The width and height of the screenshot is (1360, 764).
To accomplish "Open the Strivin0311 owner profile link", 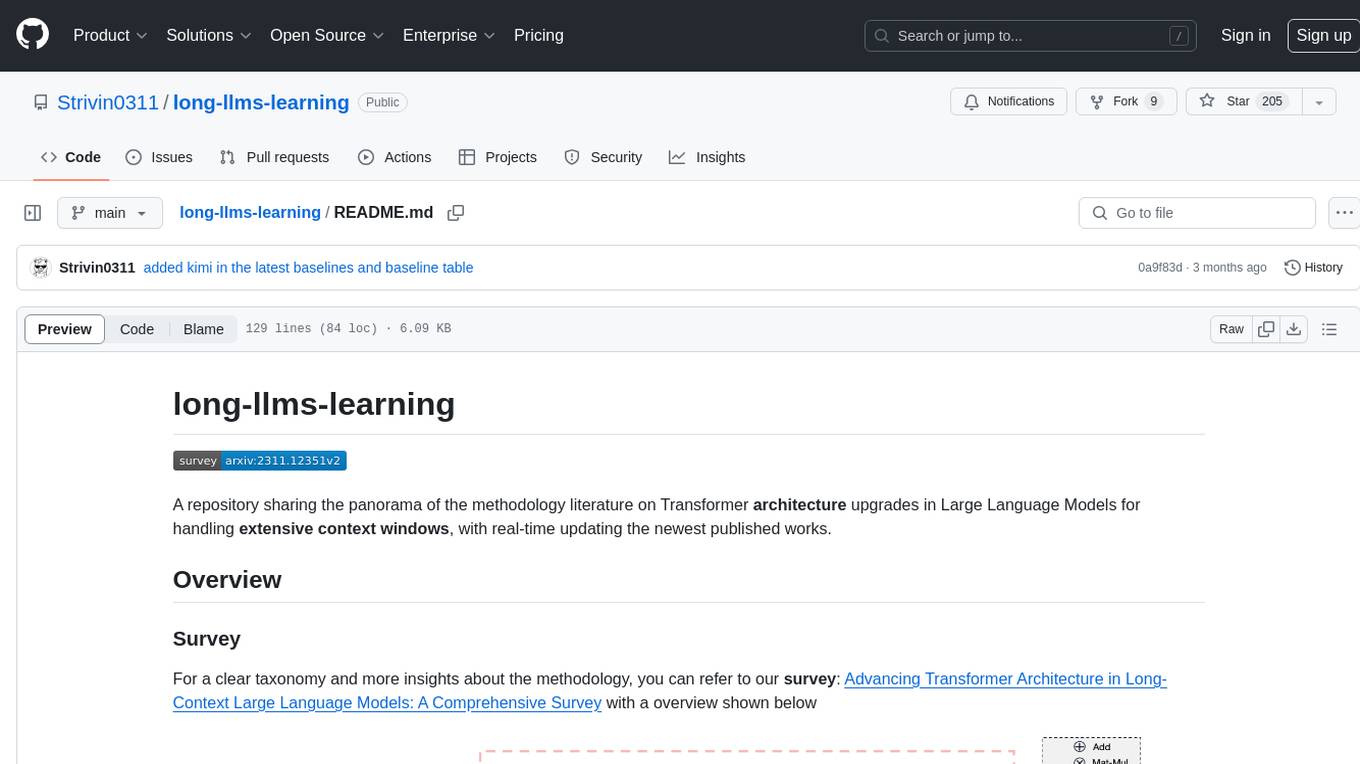I will tap(108, 102).
